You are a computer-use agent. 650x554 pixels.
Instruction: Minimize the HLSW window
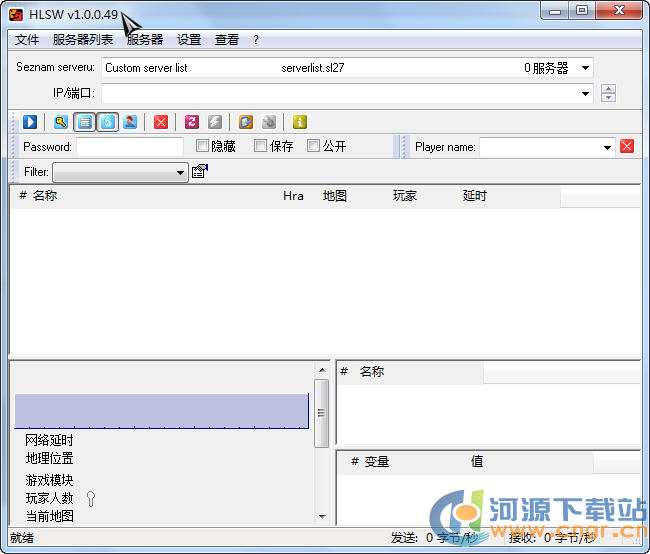click(x=555, y=11)
